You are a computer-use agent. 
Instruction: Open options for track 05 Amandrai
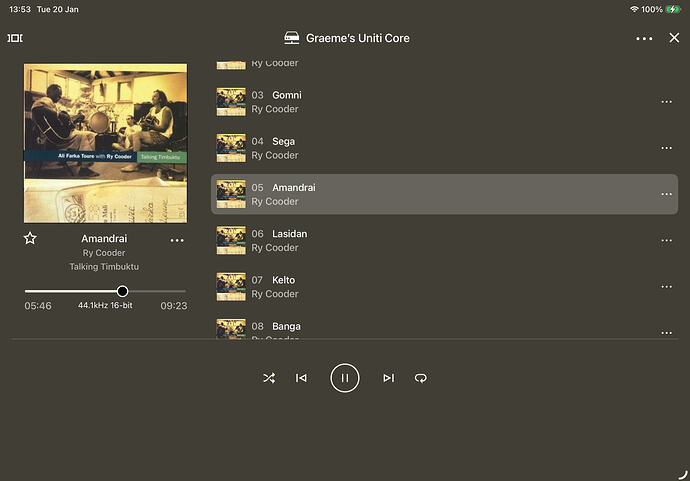pos(666,194)
